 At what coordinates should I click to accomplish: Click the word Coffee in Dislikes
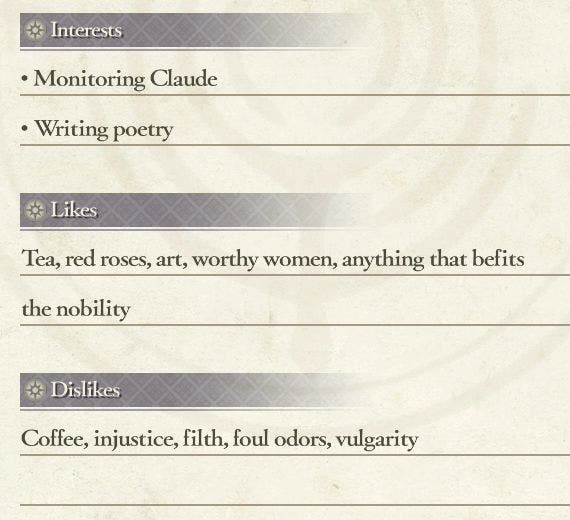[x=55, y=439]
